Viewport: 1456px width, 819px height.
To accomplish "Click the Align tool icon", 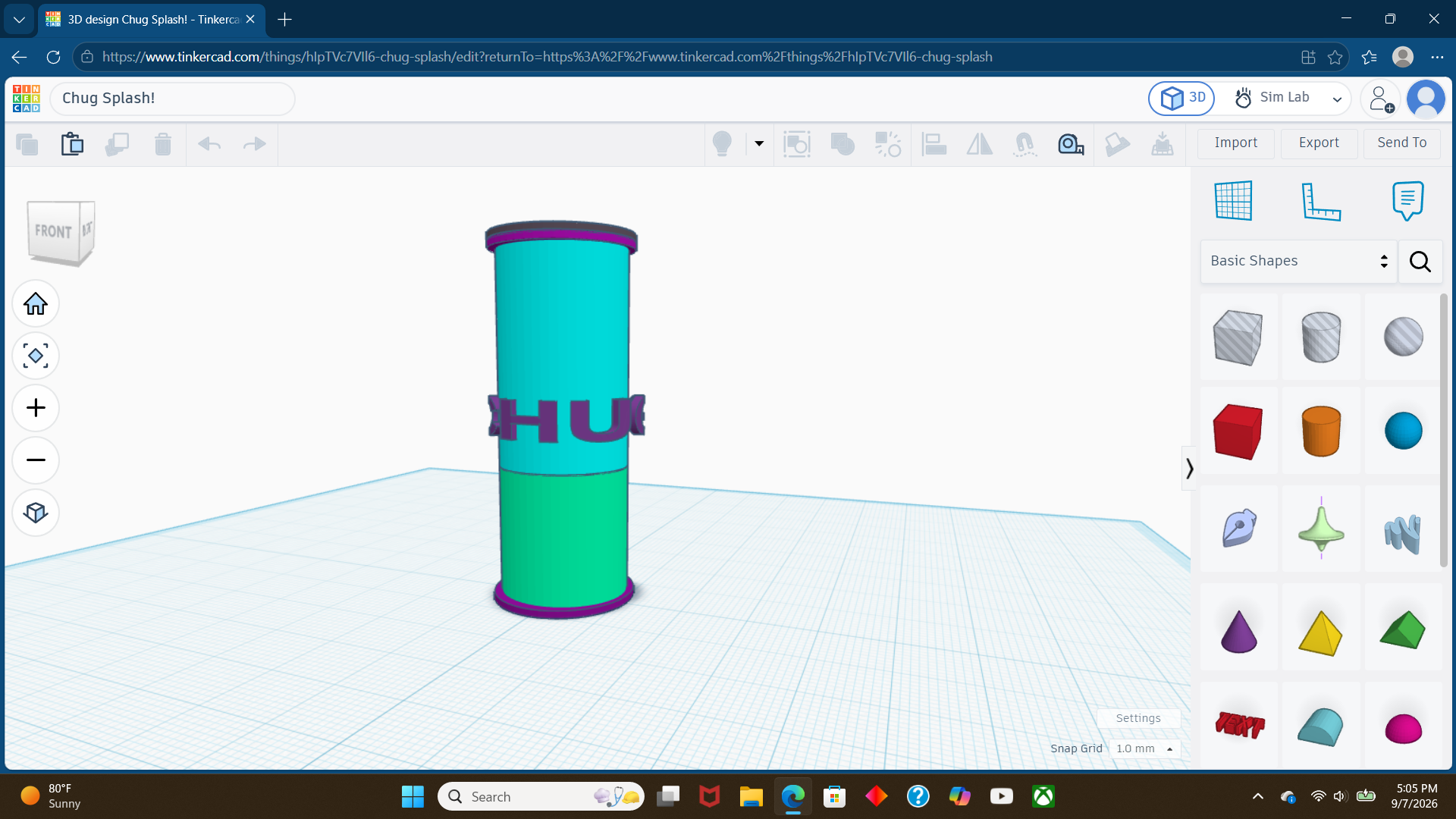I will (x=934, y=144).
